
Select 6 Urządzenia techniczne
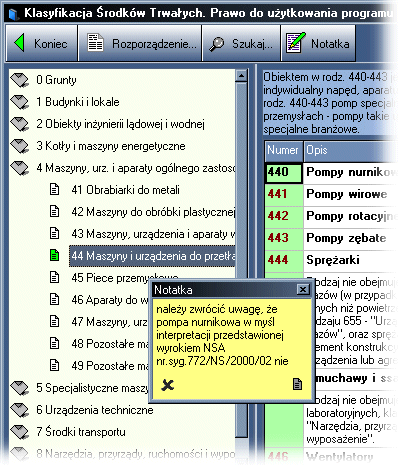point(95,410)
